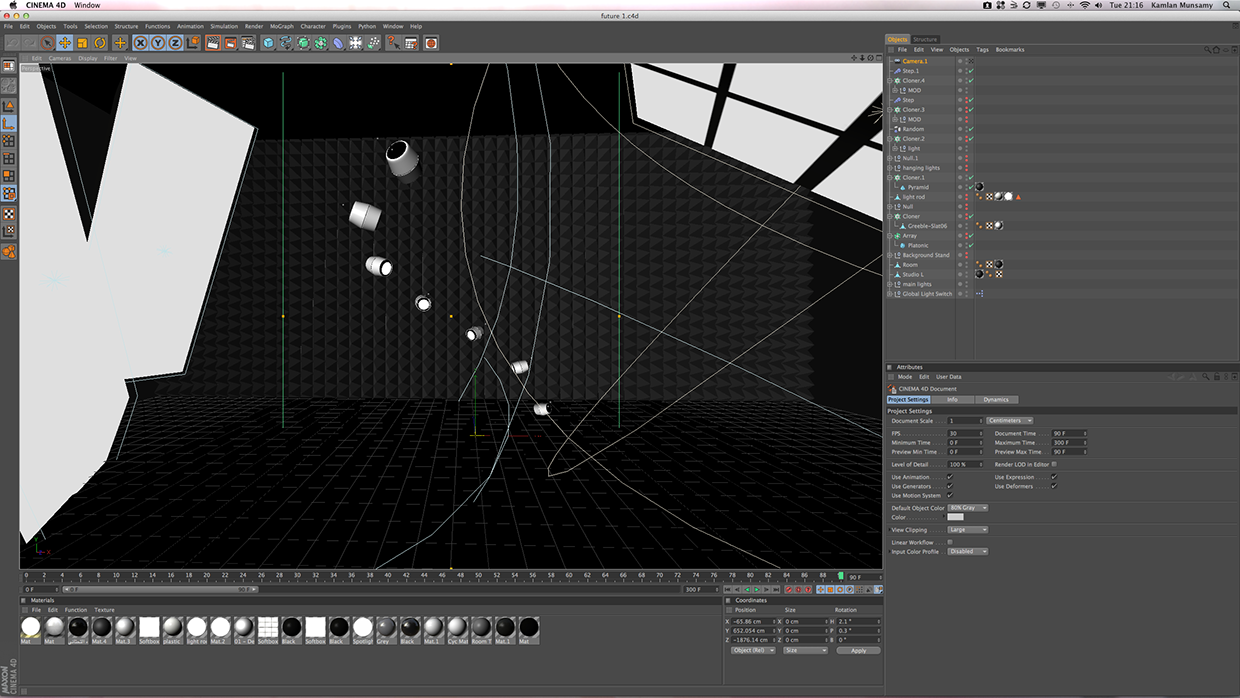Open the Array modeling objects icon
The height and width of the screenshot is (698, 1240).
(x=321, y=43)
